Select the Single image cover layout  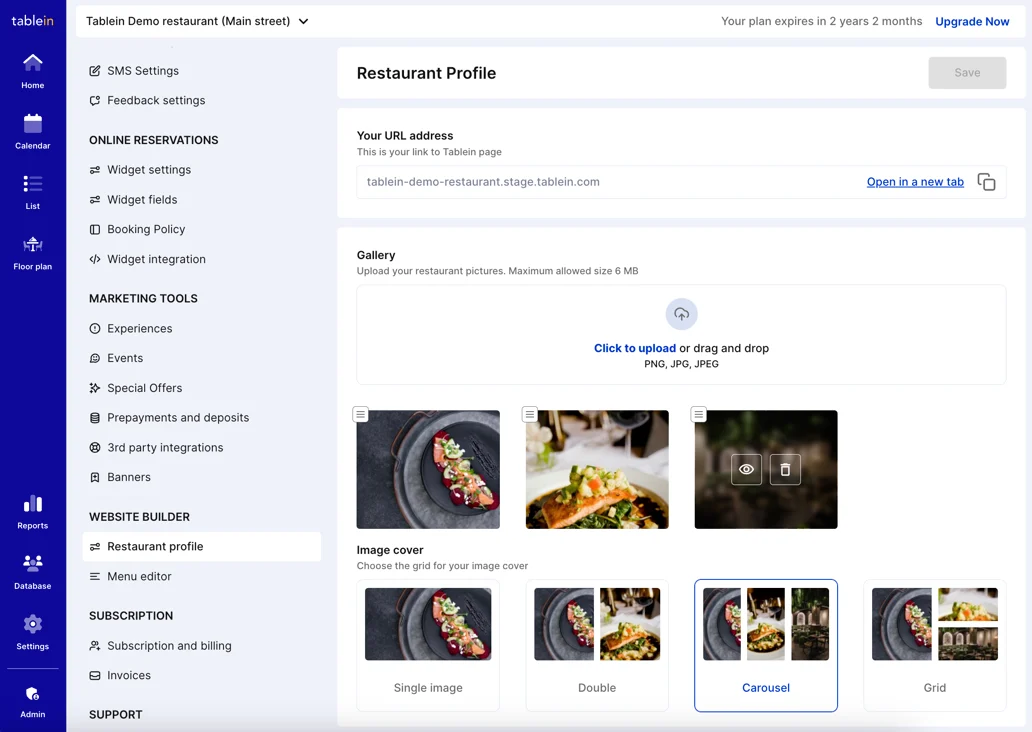[428, 645]
